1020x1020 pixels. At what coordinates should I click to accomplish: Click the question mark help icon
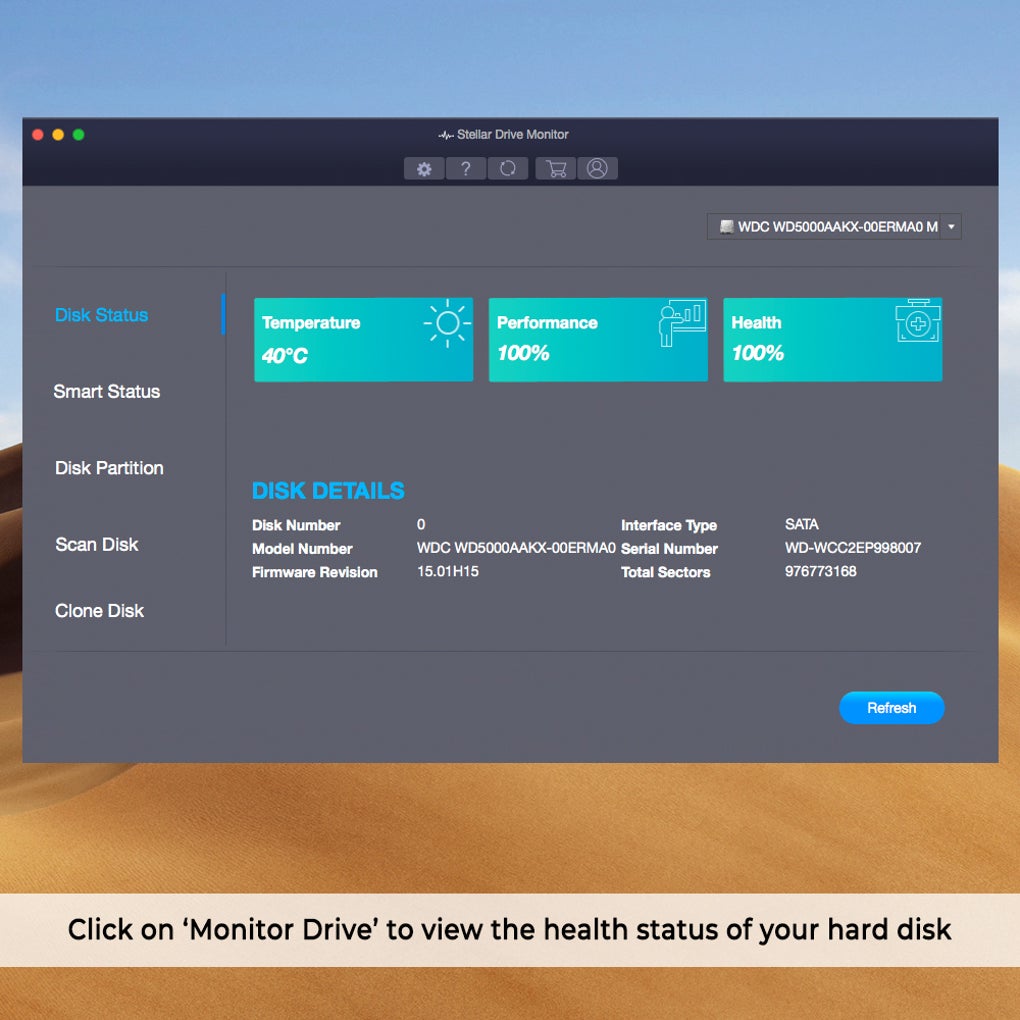(466, 168)
